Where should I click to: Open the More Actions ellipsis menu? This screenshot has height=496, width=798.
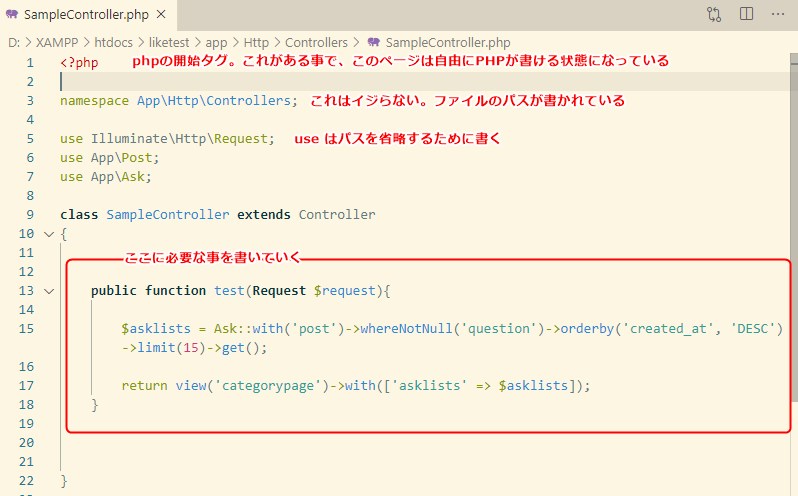pyautogui.click(x=778, y=14)
